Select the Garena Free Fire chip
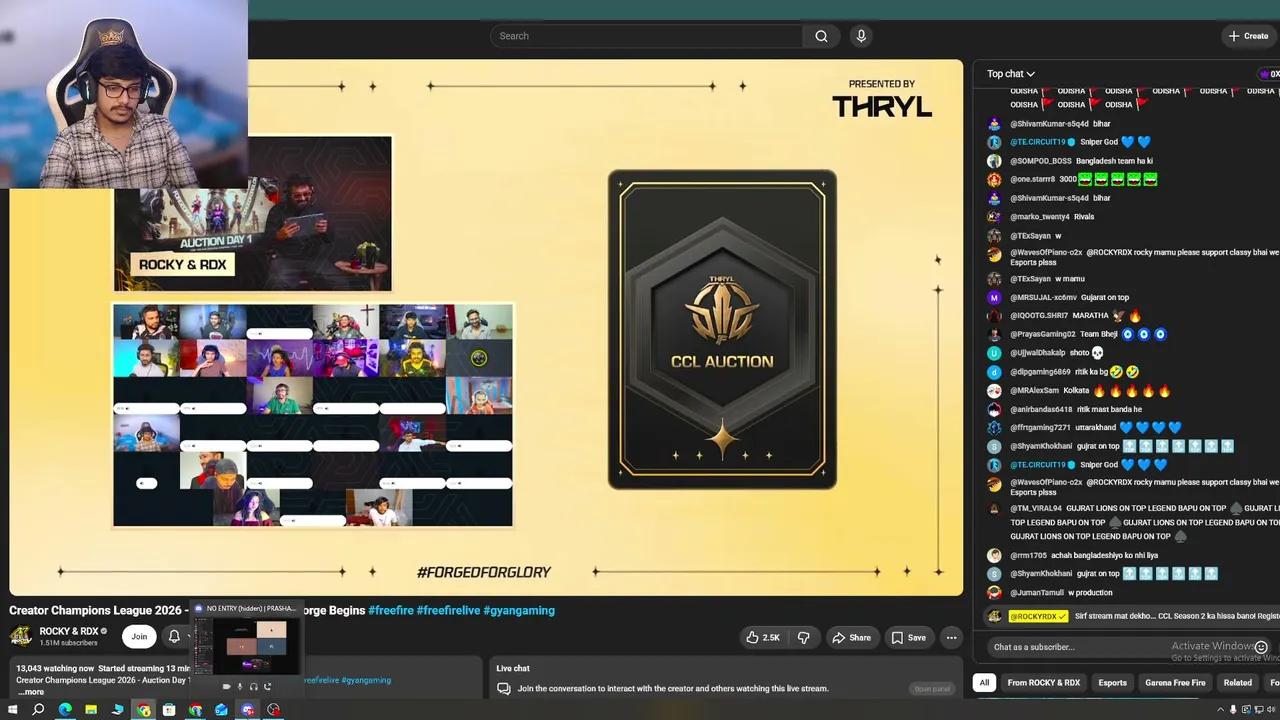This screenshot has height=720, width=1280. [x=1175, y=683]
